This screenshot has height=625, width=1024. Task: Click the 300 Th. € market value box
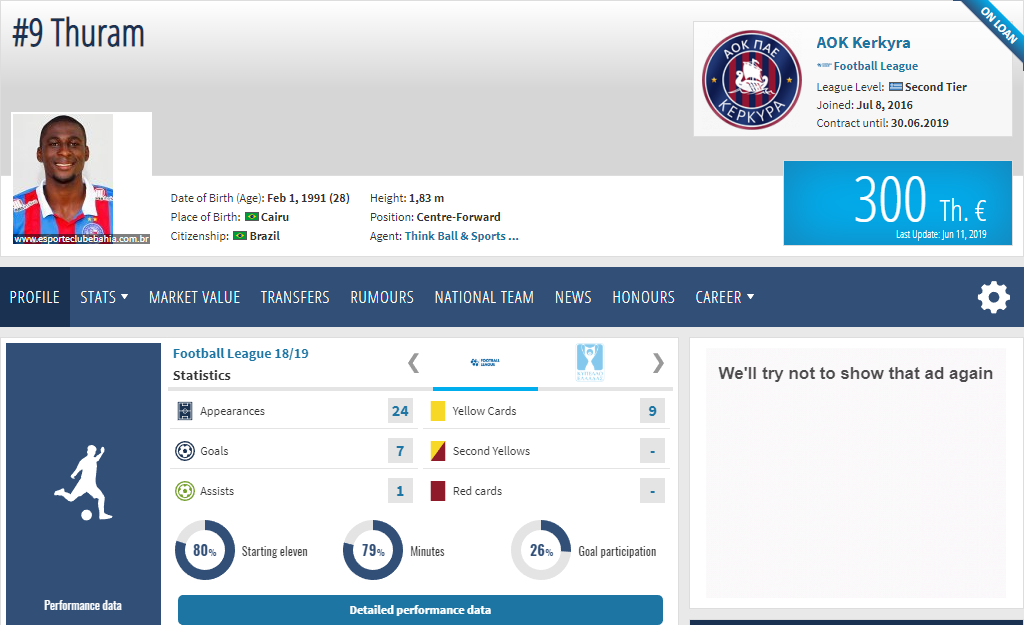[898, 203]
